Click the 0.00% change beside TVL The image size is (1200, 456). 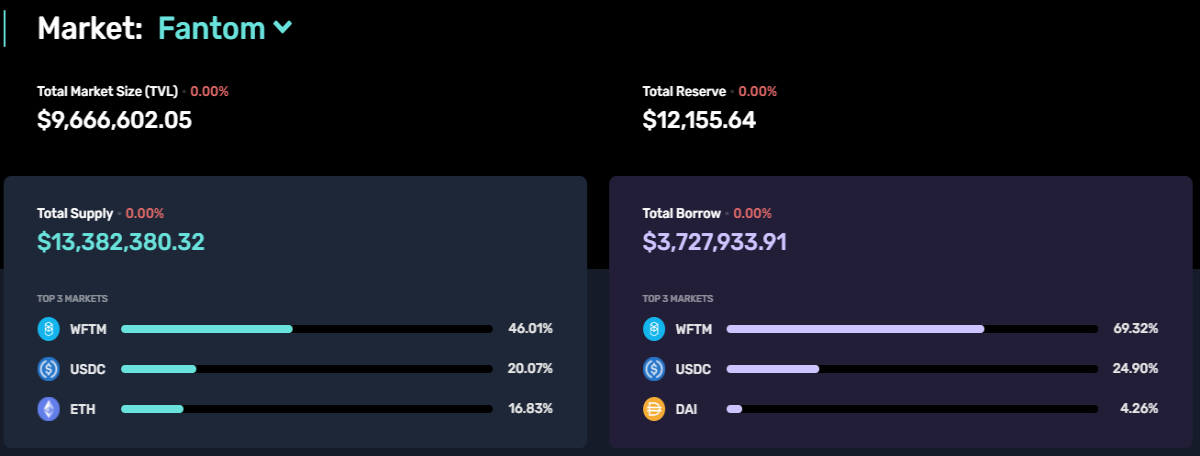tap(209, 91)
